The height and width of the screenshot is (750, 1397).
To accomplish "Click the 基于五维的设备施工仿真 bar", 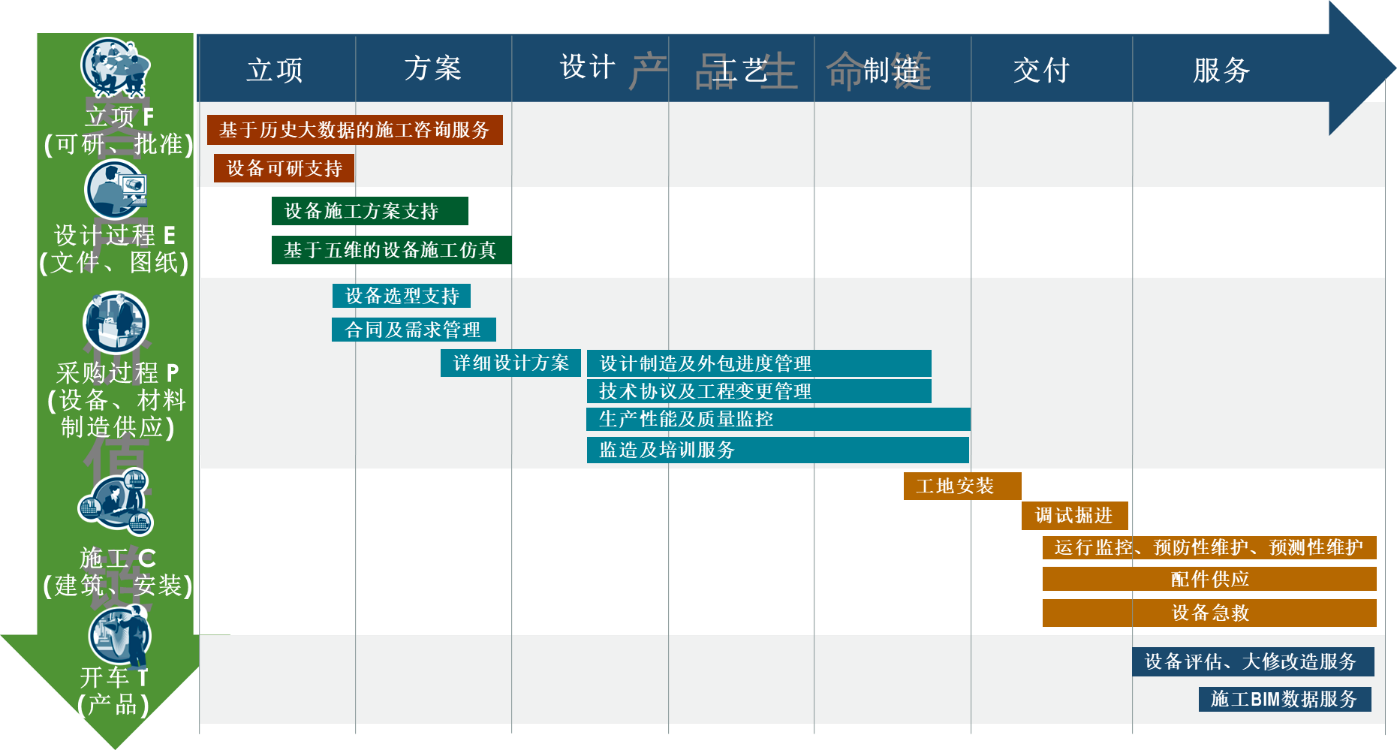I will coord(392,250).
